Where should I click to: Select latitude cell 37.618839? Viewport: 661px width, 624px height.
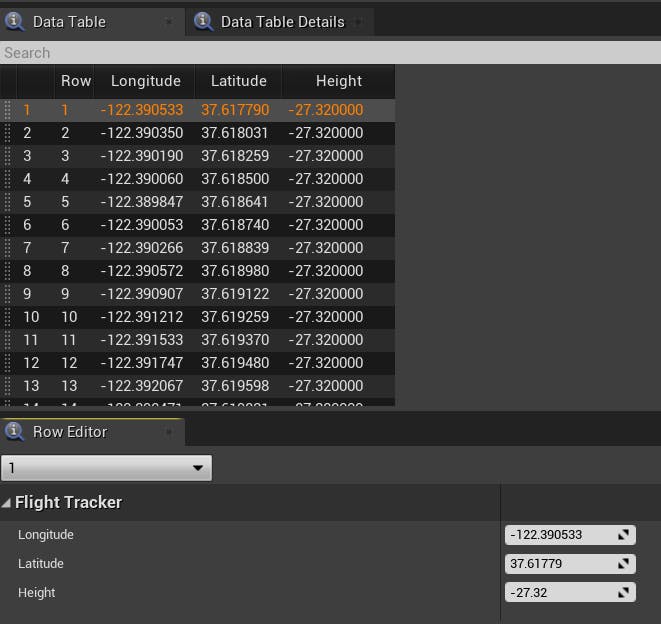coord(235,248)
